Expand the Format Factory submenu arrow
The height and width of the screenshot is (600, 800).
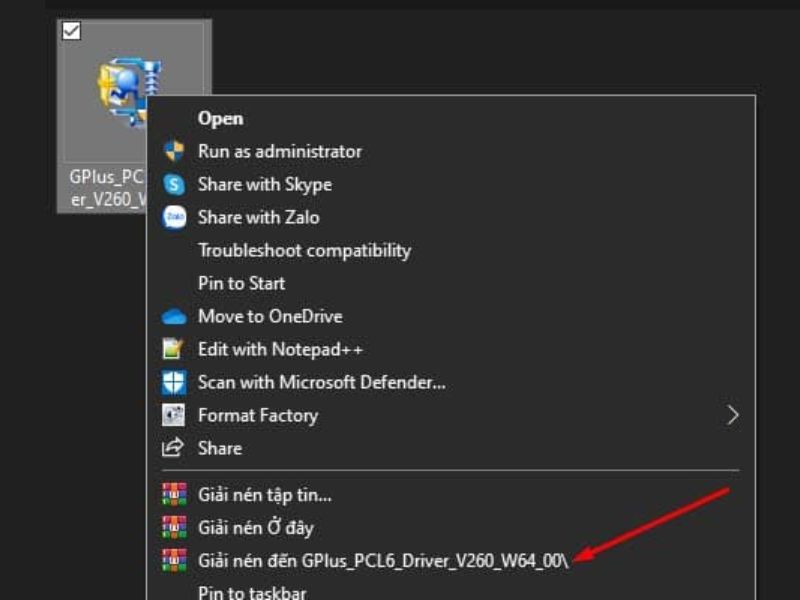tap(733, 415)
